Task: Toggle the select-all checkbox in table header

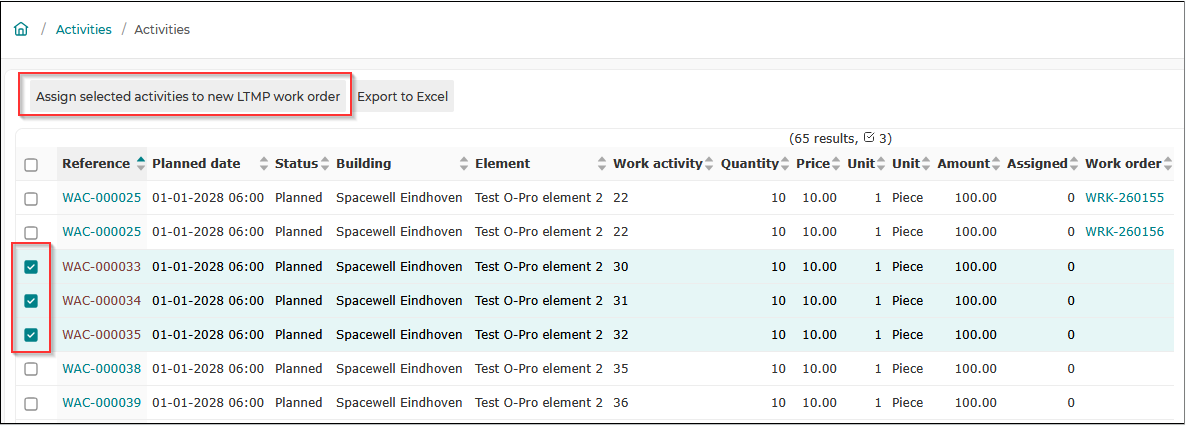Action: click(x=31, y=164)
